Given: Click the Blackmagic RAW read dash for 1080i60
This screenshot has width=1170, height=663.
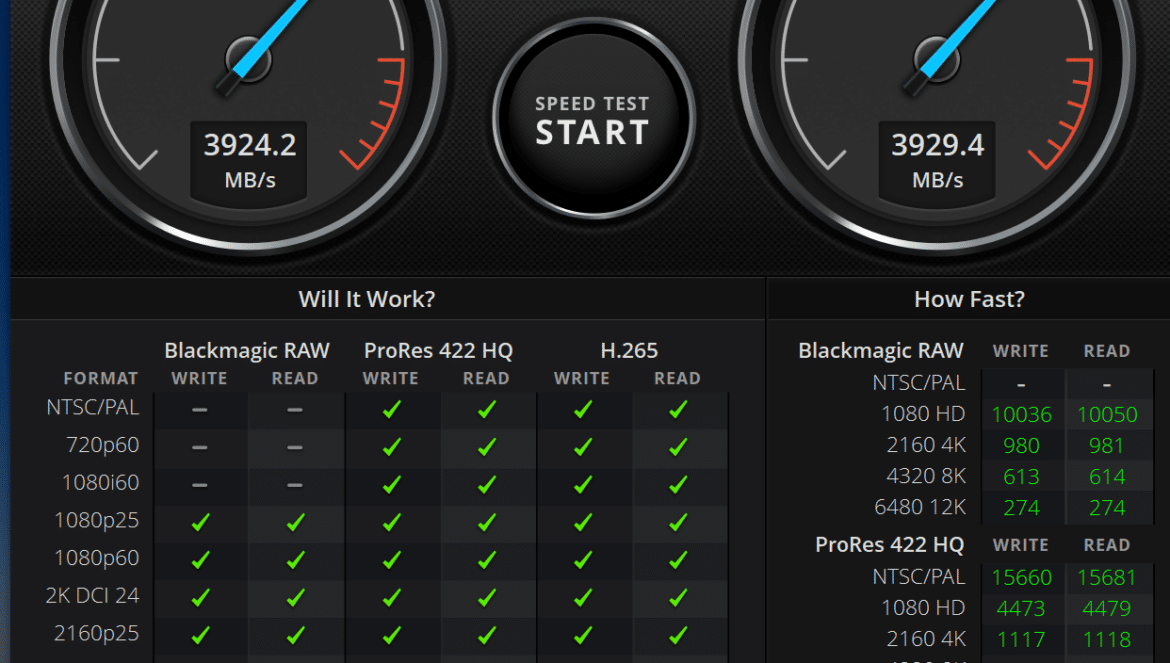Looking at the screenshot, I should coord(295,485).
